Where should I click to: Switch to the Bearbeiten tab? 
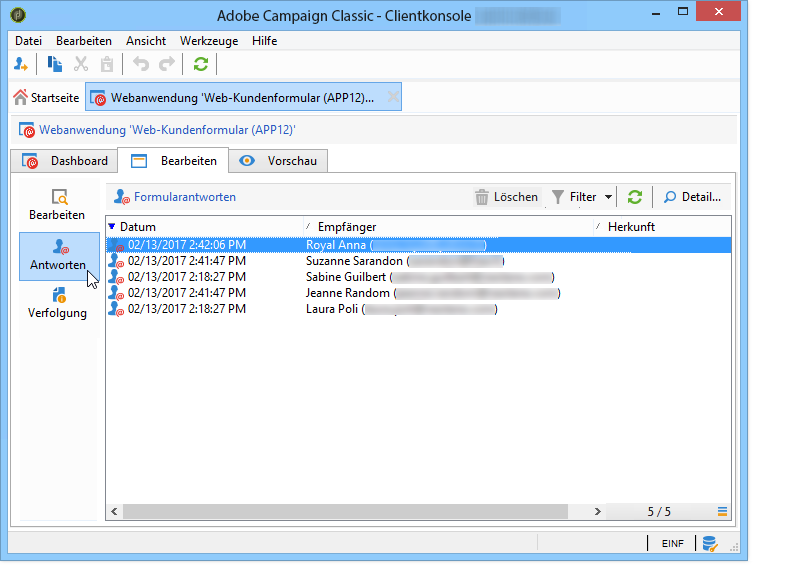point(173,161)
